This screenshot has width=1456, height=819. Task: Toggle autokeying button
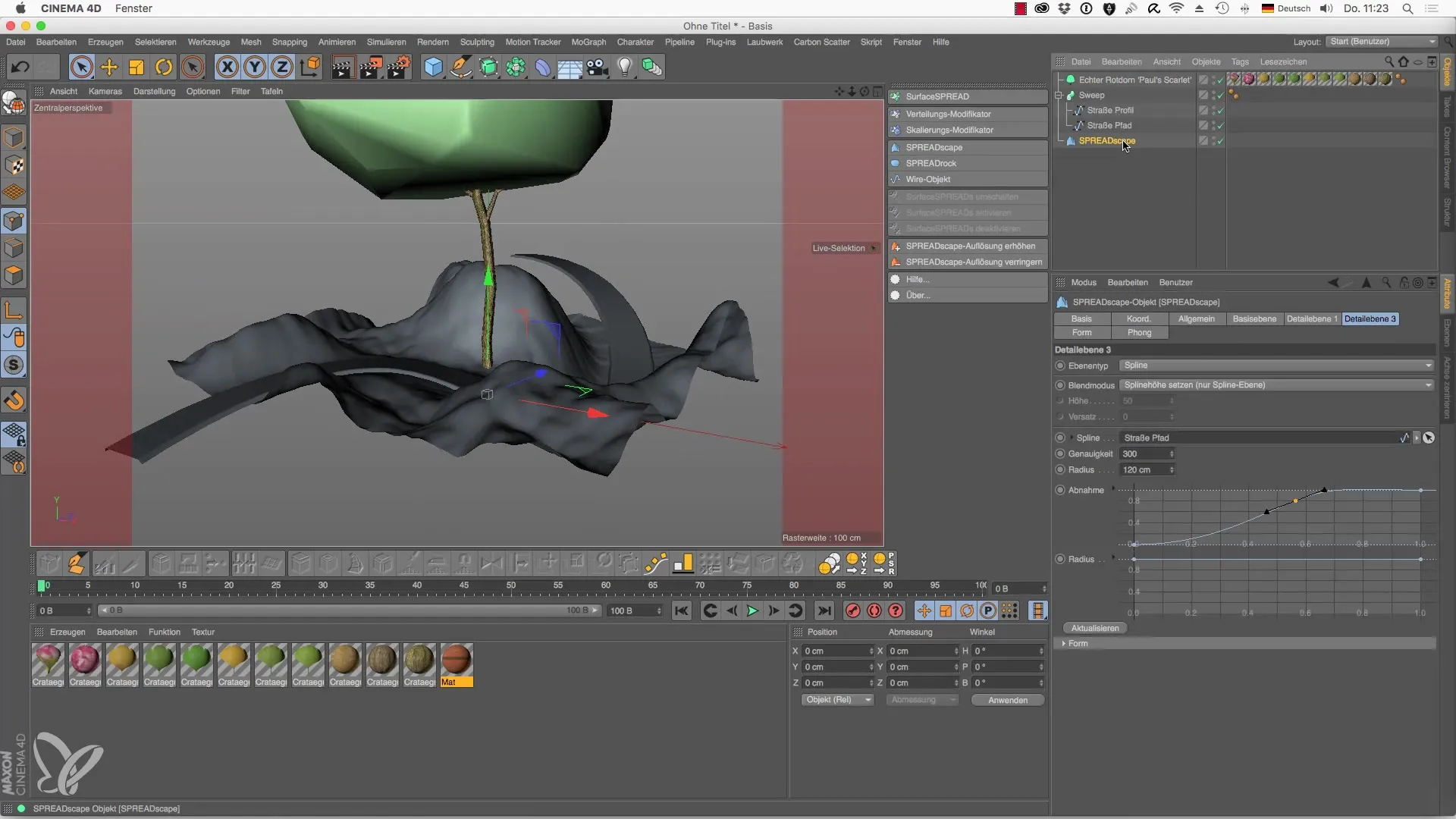tap(874, 610)
